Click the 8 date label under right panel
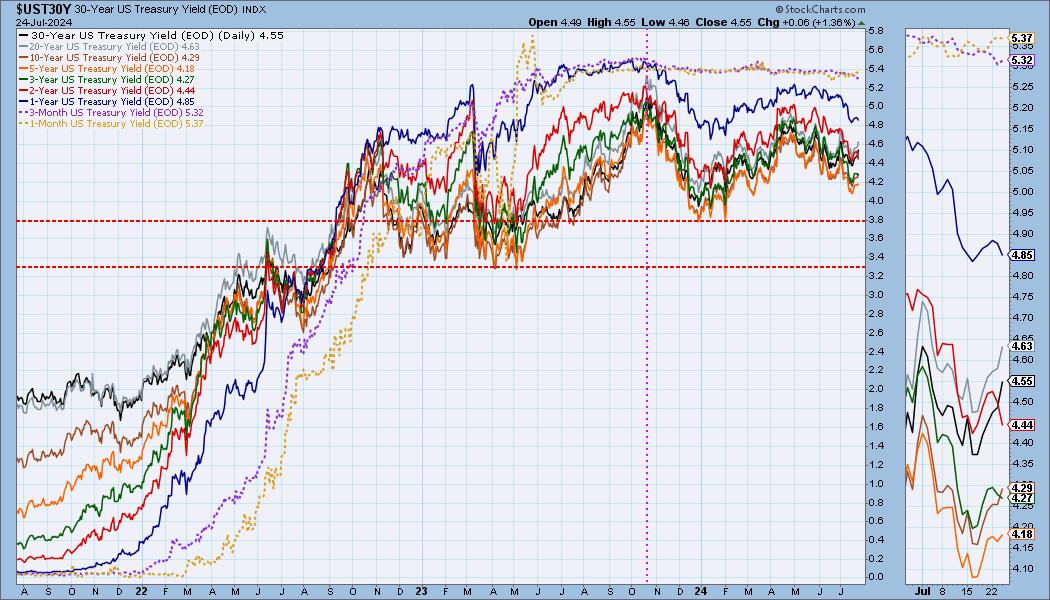The image size is (1050, 600). click(944, 591)
